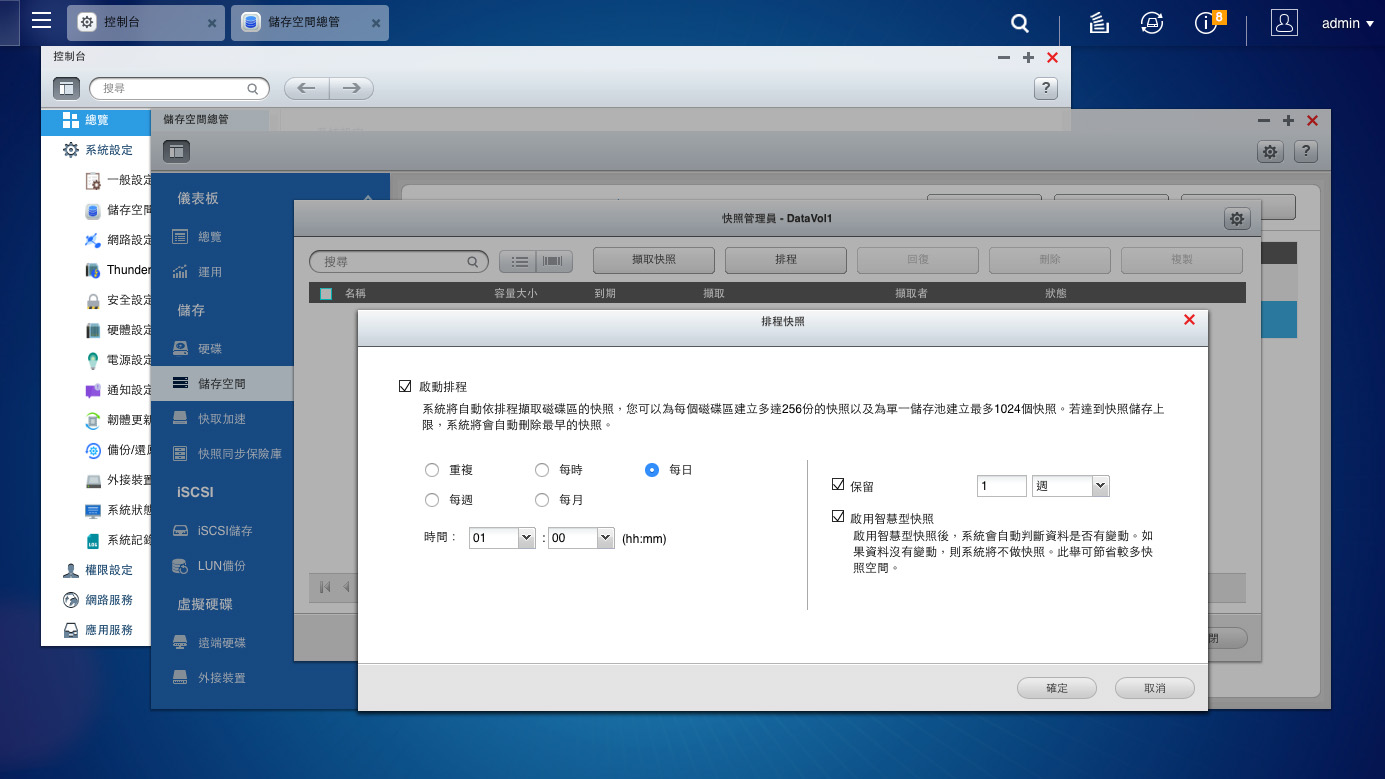Open the admin account dropdown
This screenshot has width=1385, height=779.
pos(1347,24)
